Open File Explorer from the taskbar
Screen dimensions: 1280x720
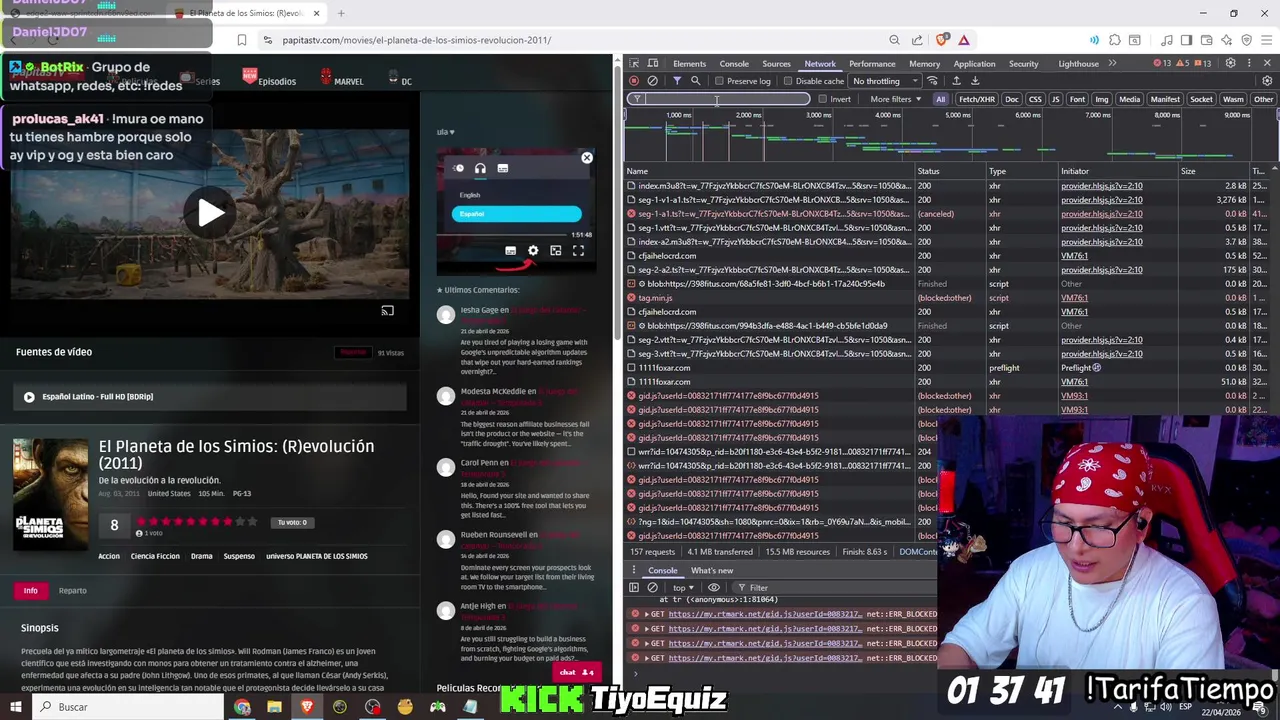(274, 707)
